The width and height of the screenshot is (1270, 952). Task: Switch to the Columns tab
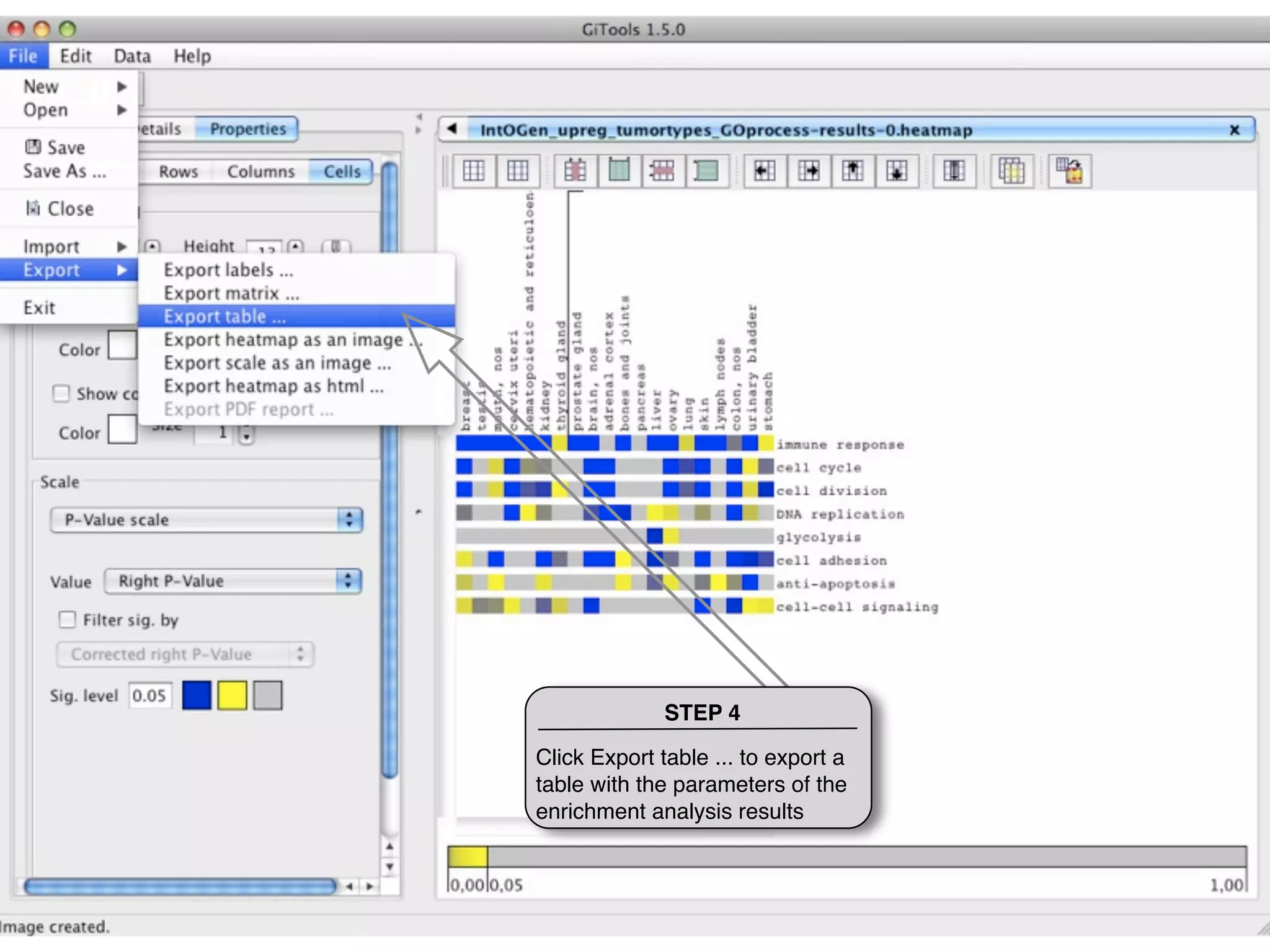click(260, 172)
